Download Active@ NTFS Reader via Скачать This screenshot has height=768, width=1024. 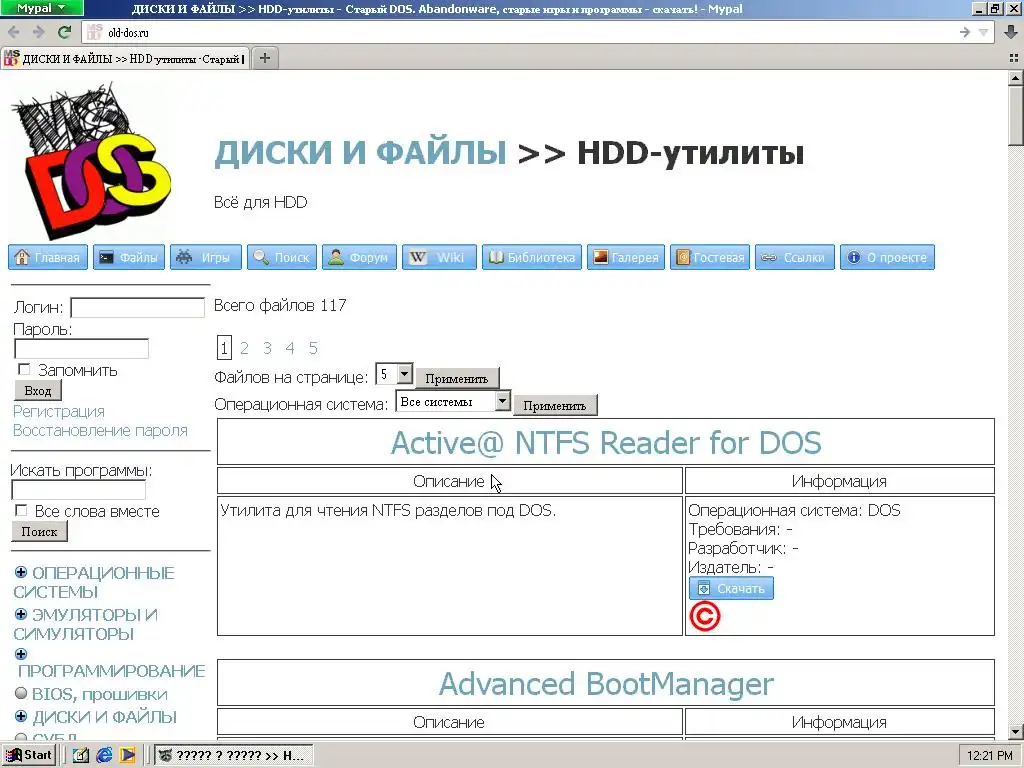[731, 588]
